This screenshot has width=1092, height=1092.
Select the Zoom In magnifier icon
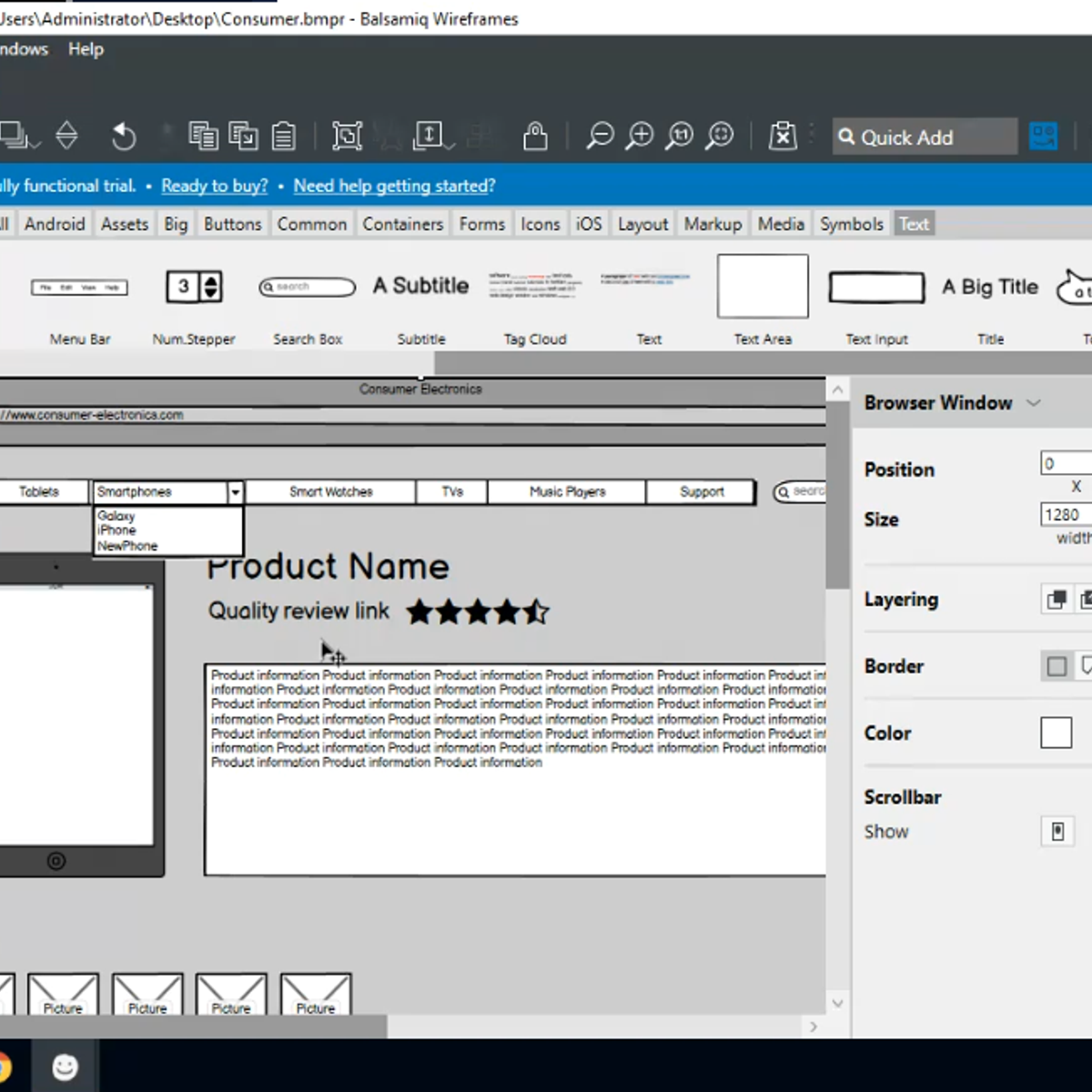640,136
